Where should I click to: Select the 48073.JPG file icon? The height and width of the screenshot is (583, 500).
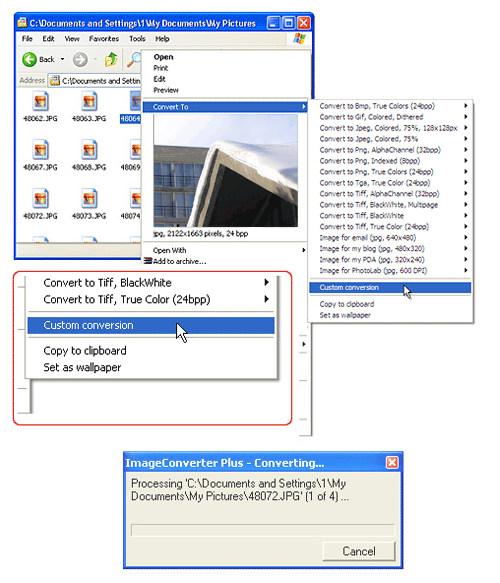coord(89,199)
